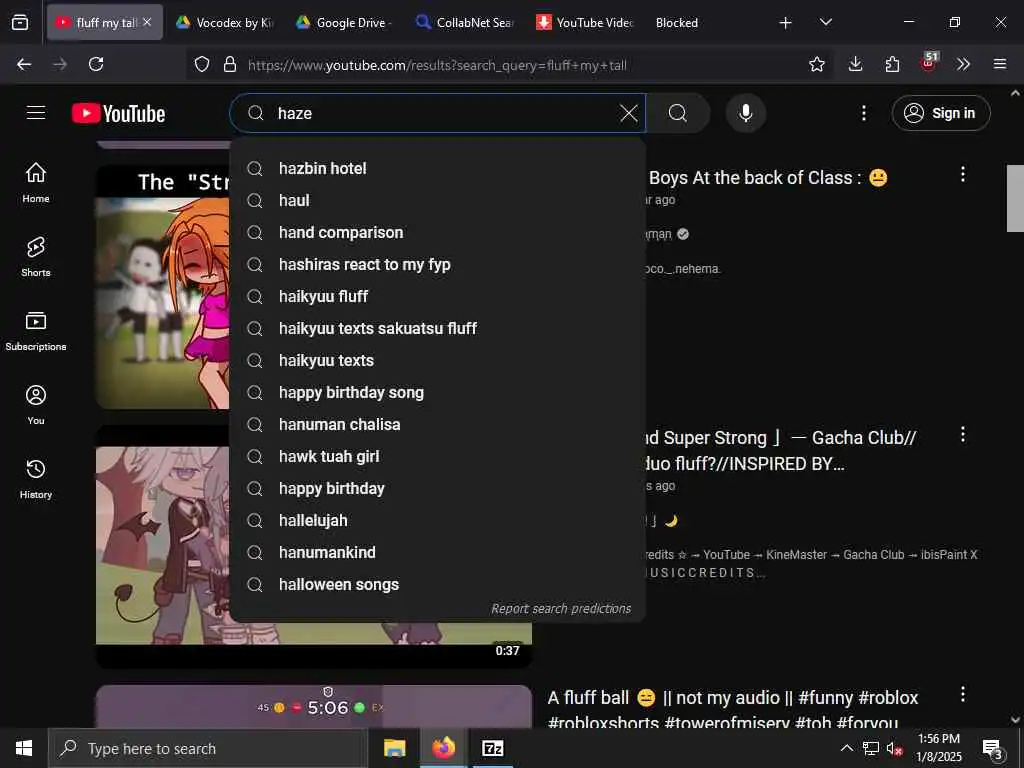Click the page vertical scrollbar thumb

coord(1015,199)
